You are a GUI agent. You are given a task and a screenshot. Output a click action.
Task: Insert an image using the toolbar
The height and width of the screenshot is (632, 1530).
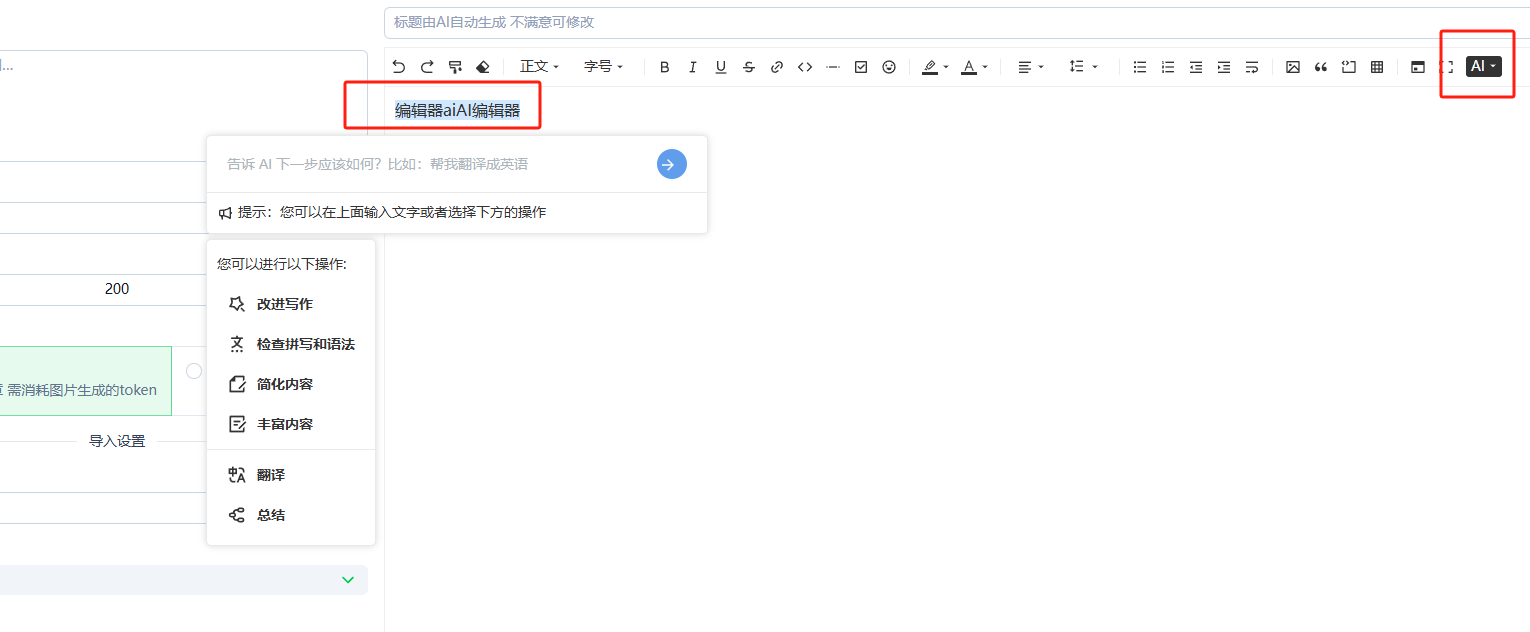point(1293,67)
